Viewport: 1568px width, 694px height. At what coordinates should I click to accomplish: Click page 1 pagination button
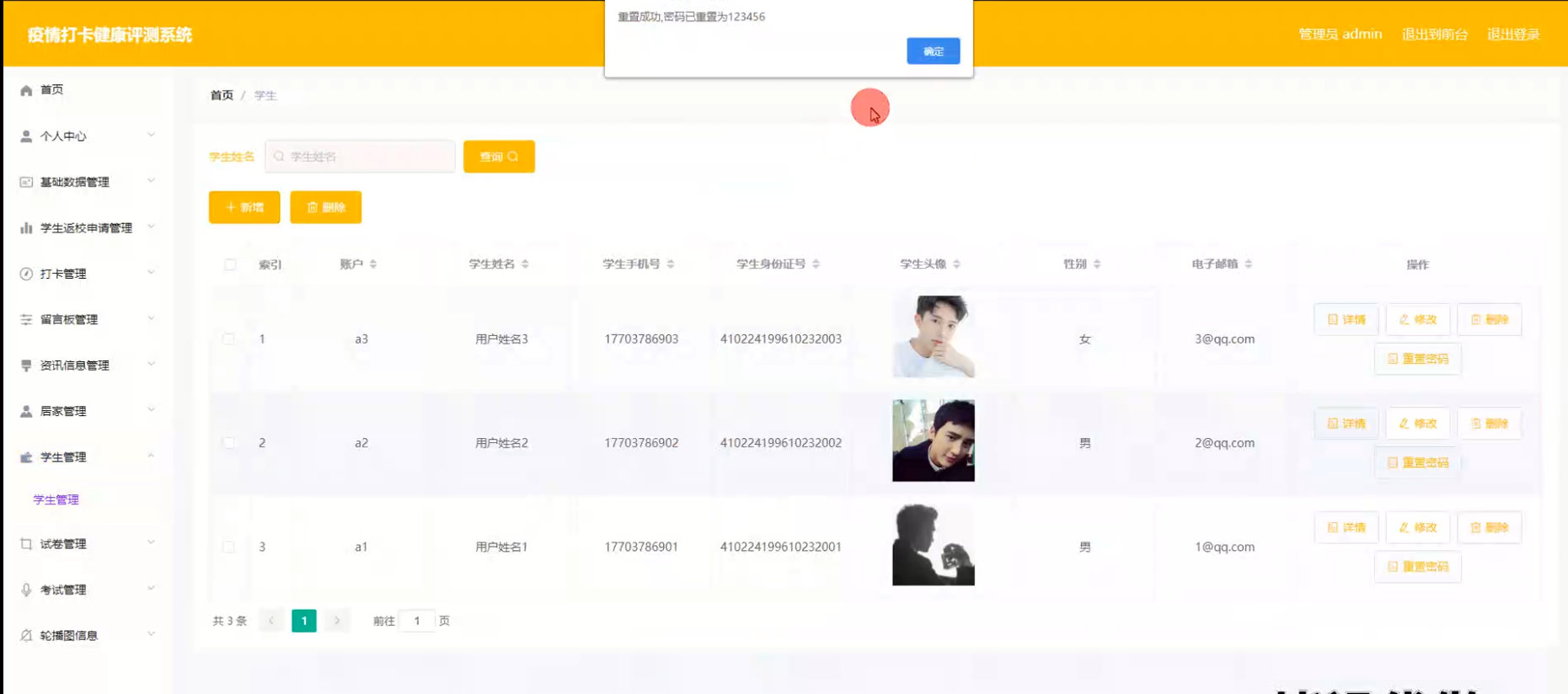304,621
